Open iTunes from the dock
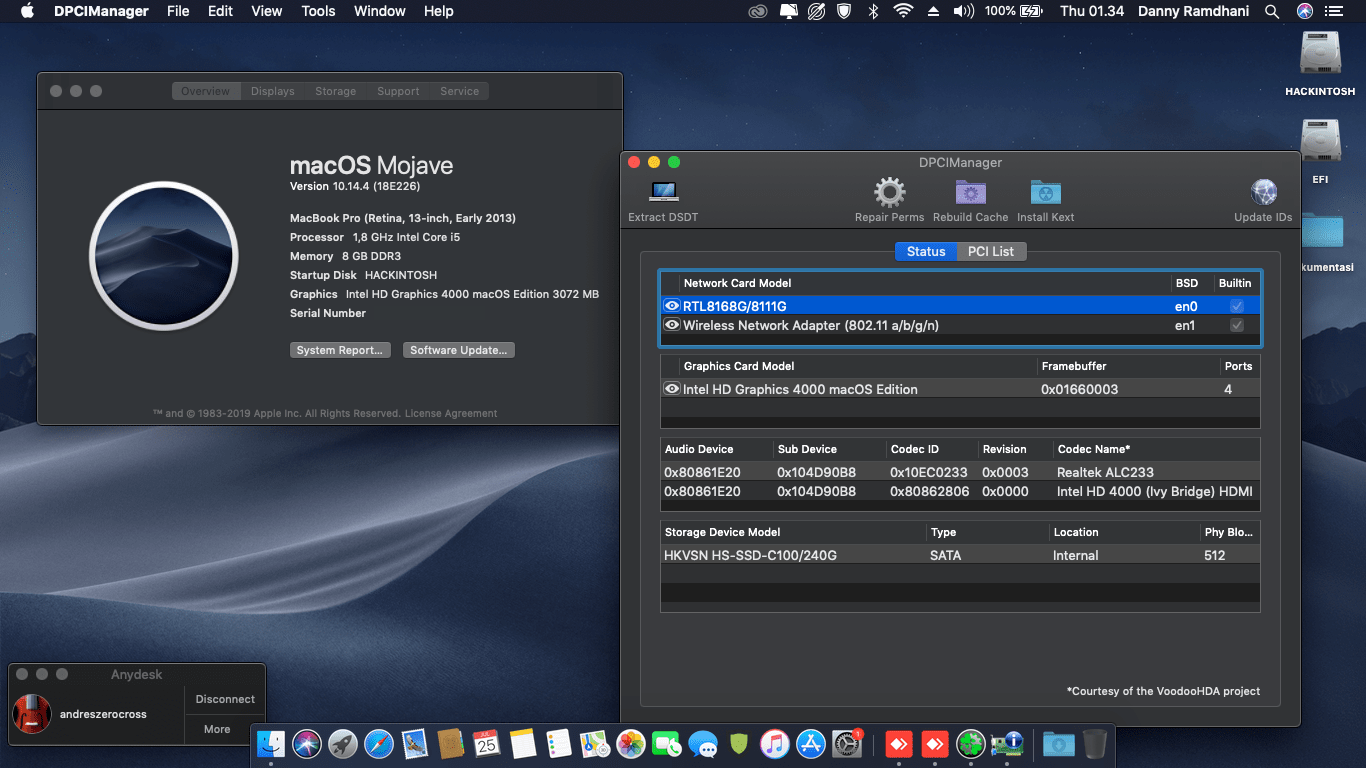 774,743
